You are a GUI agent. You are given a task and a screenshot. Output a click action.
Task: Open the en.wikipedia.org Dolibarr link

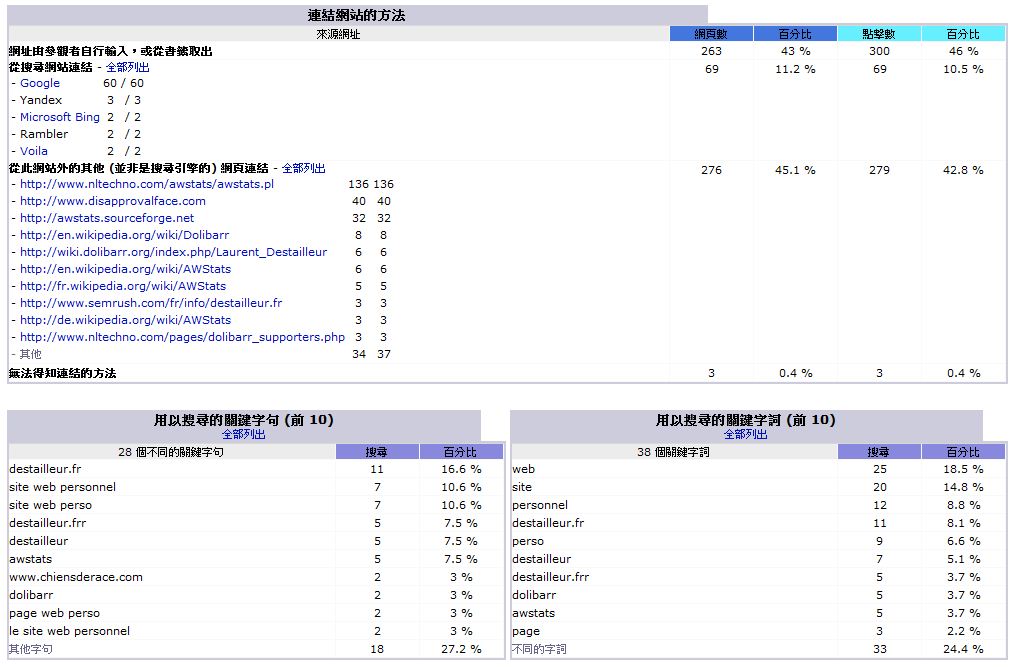click(x=124, y=235)
